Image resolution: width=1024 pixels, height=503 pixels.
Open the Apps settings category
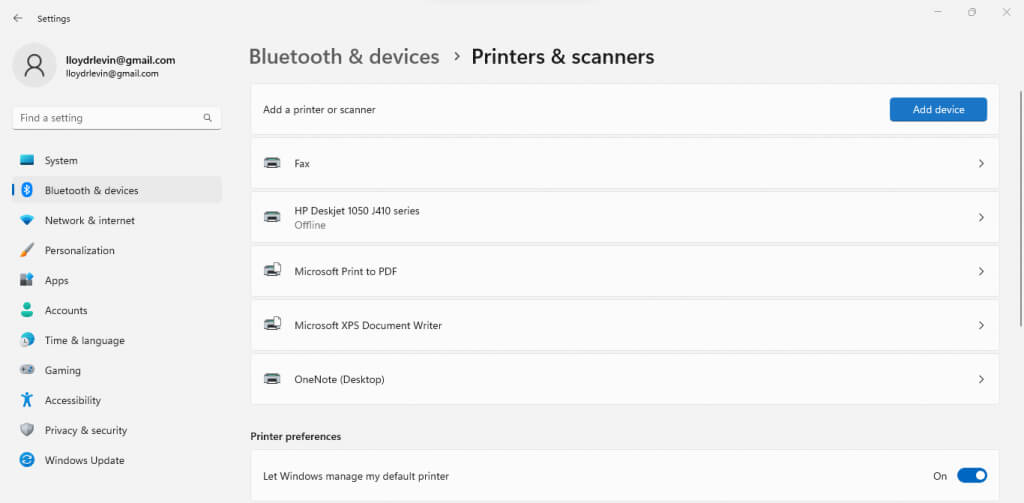pyautogui.click(x=56, y=280)
